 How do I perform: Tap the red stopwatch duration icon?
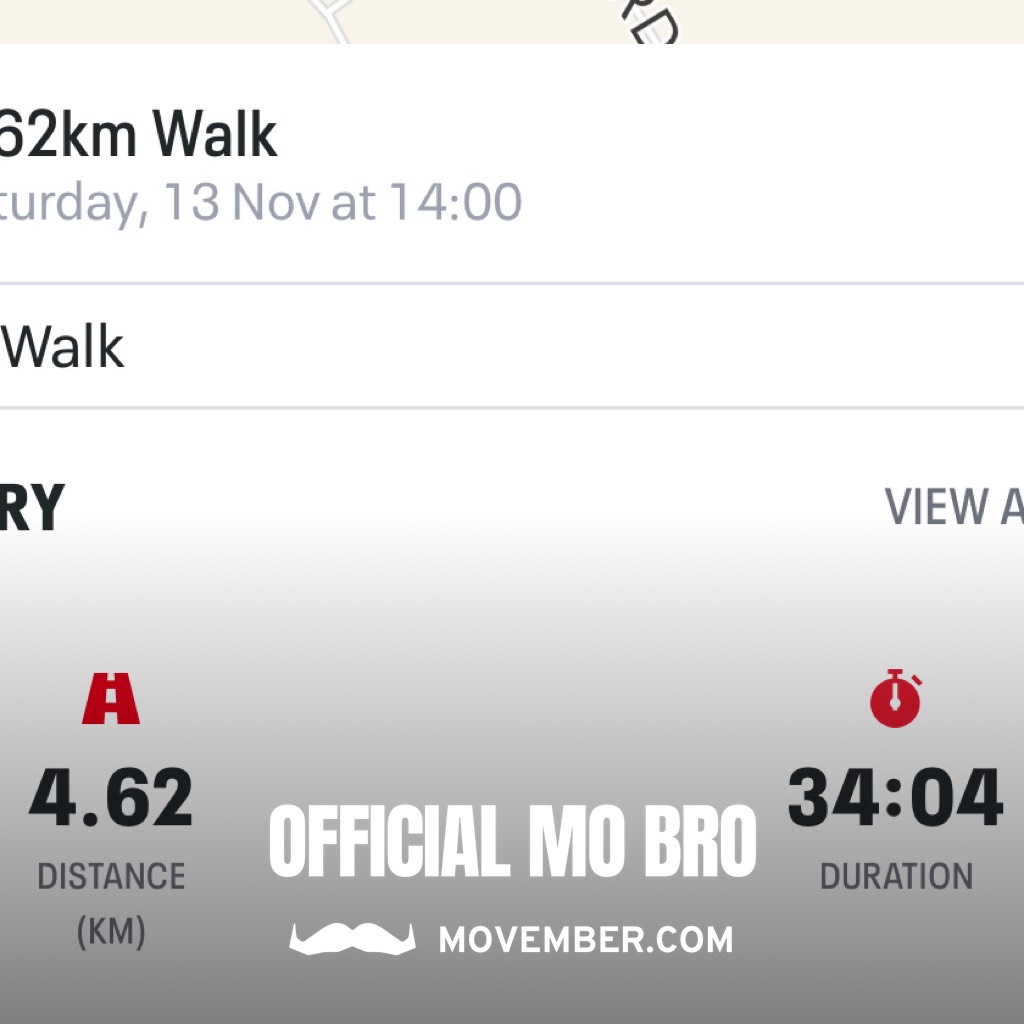point(896,698)
